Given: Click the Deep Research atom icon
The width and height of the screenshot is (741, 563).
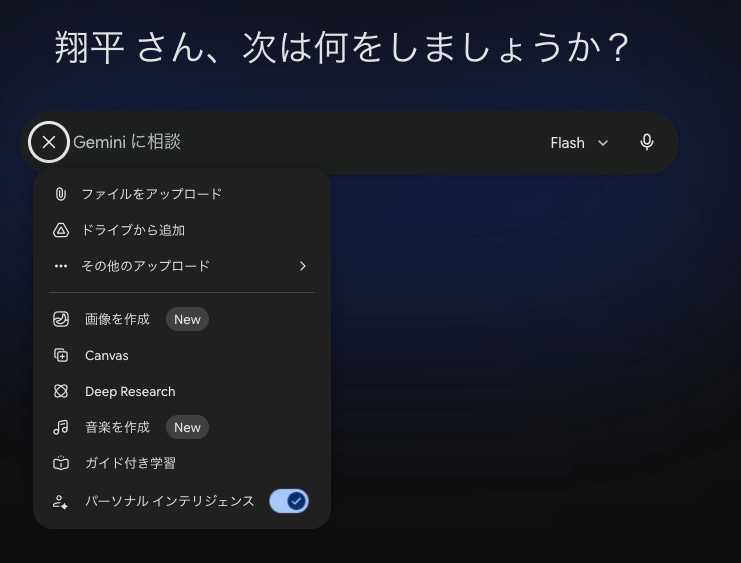Looking at the screenshot, I should (60, 391).
